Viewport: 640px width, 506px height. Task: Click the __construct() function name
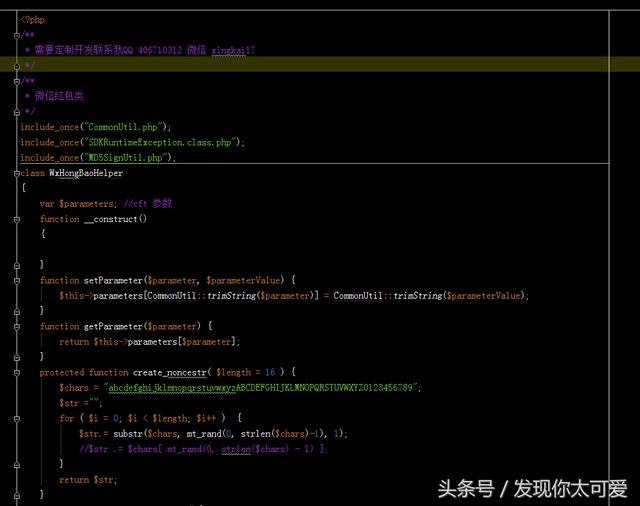[x=115, y=219]
